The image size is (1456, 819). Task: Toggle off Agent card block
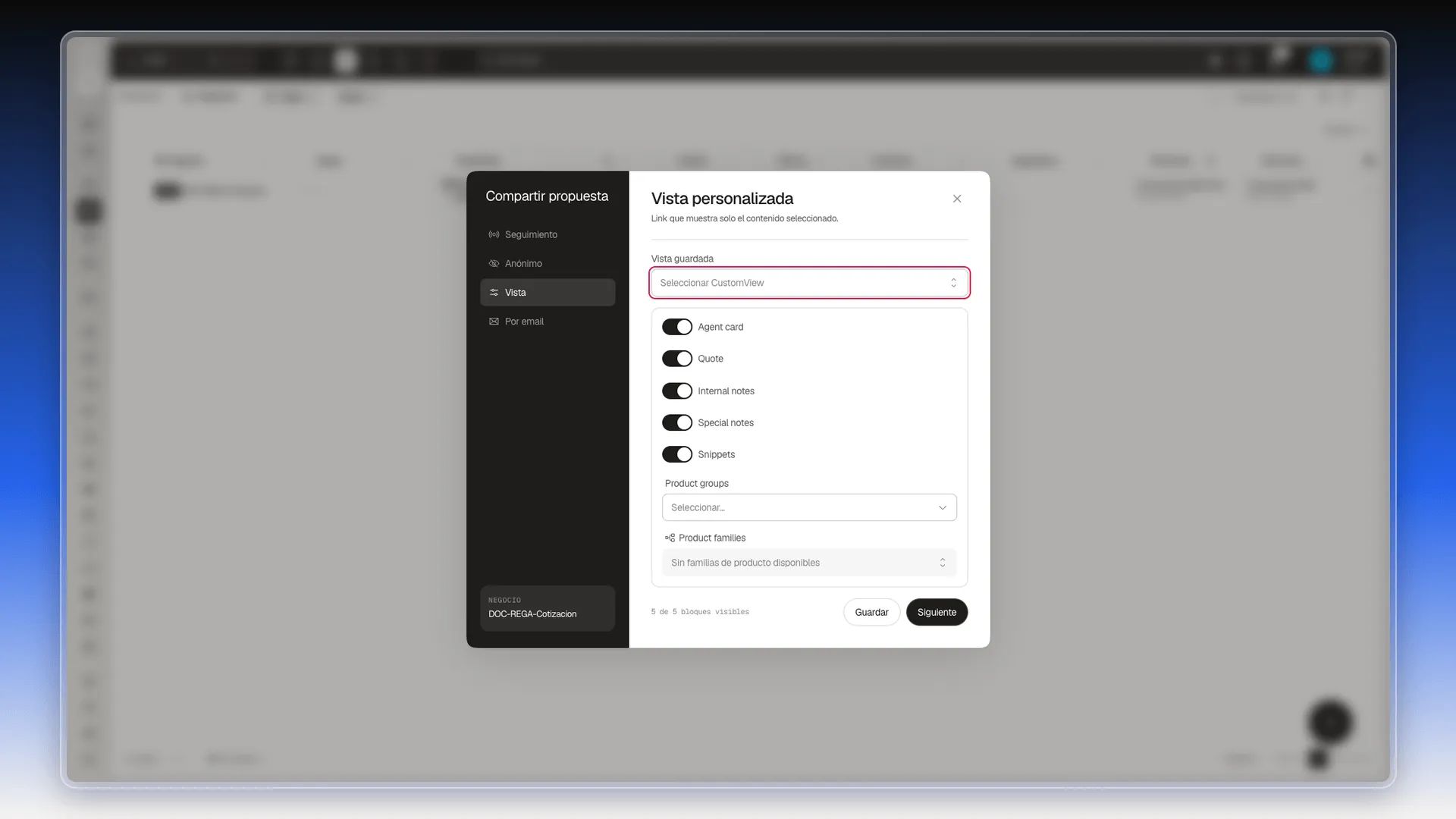(x=677, y=327)
